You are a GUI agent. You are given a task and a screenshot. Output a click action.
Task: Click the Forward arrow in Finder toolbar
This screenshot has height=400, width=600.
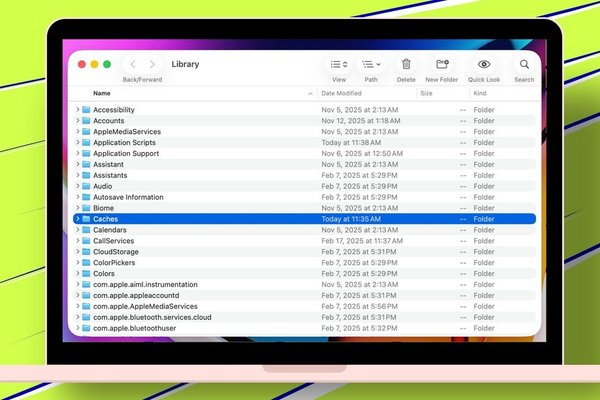pos(152,64)
